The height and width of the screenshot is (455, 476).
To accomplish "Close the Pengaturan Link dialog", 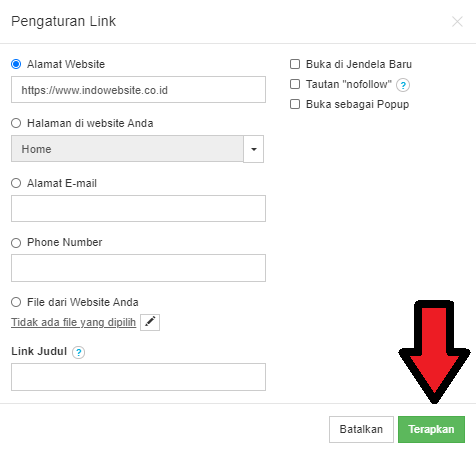I will [x=457, y=22].
